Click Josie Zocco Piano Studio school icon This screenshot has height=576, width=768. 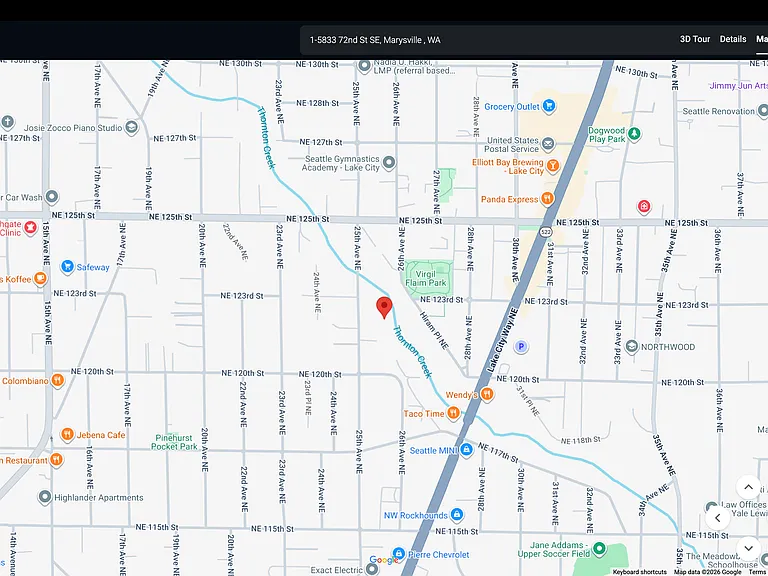pyautogui.click(x=131, y=128)
